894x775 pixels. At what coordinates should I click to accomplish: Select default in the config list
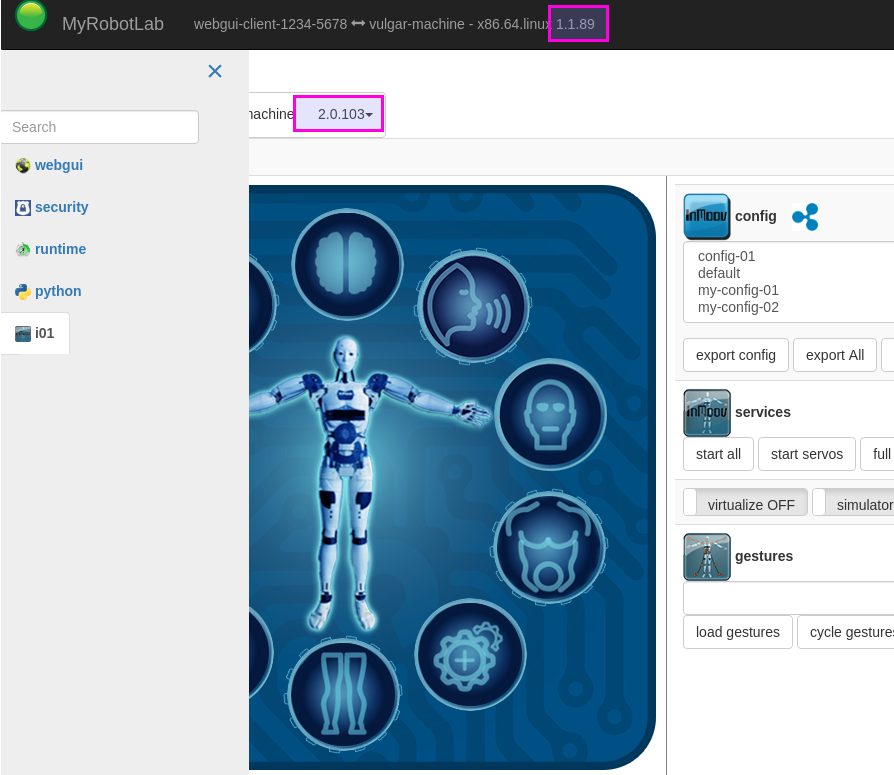point(719,274)
